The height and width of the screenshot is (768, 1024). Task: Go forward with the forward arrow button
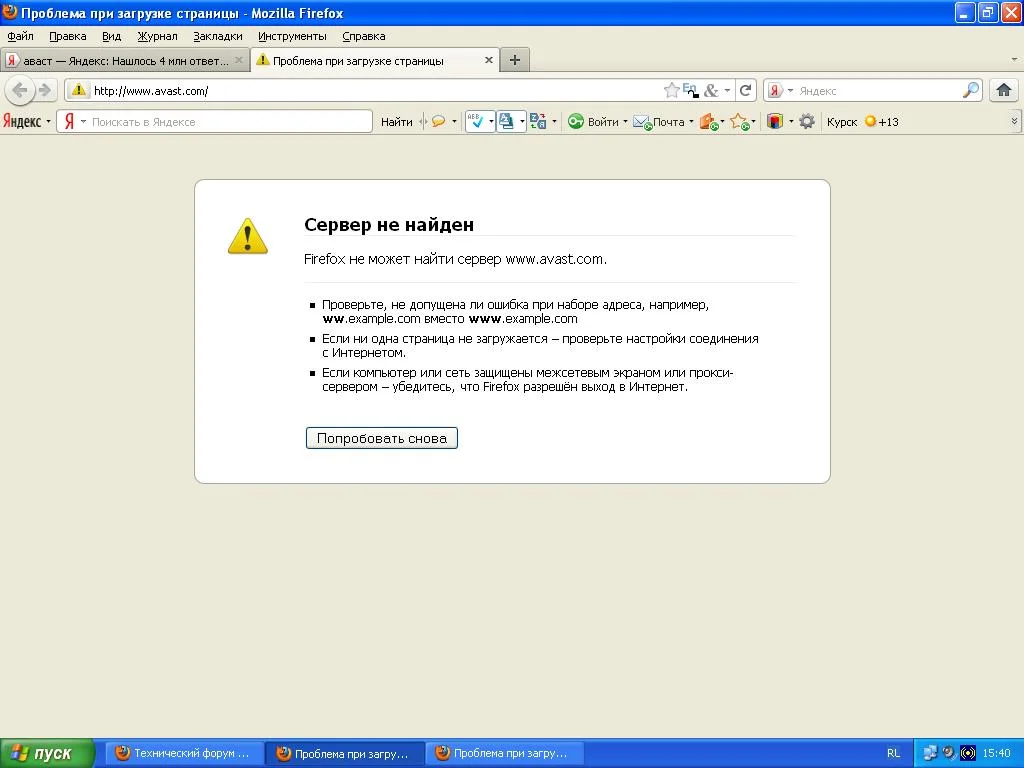(x=44, y=90)
